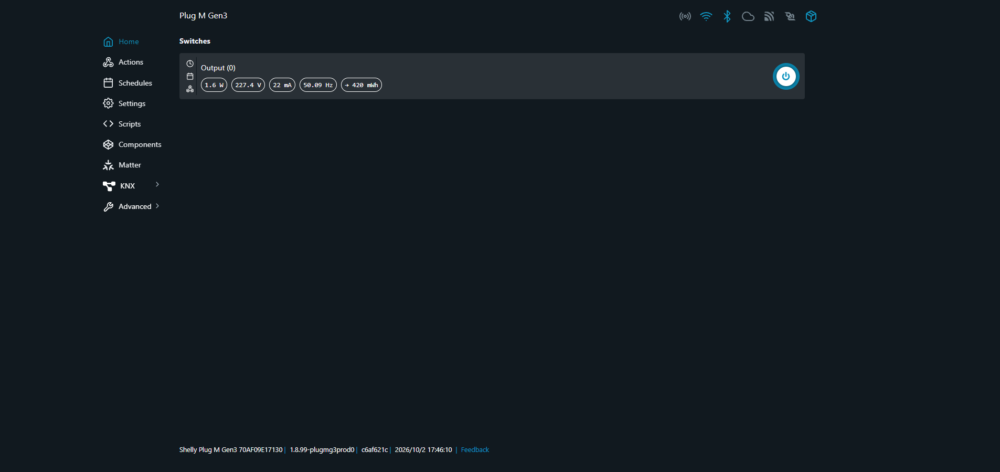Go to the Home page
Viewport: 1000px width, 472px height.
[x=121, y=41]
